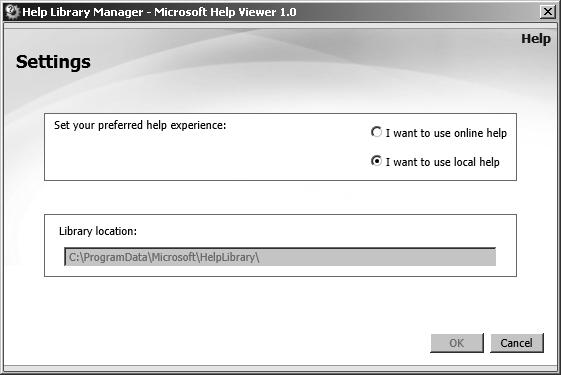
Task: Click the 'I want to use online help' label
Action: 446,133
